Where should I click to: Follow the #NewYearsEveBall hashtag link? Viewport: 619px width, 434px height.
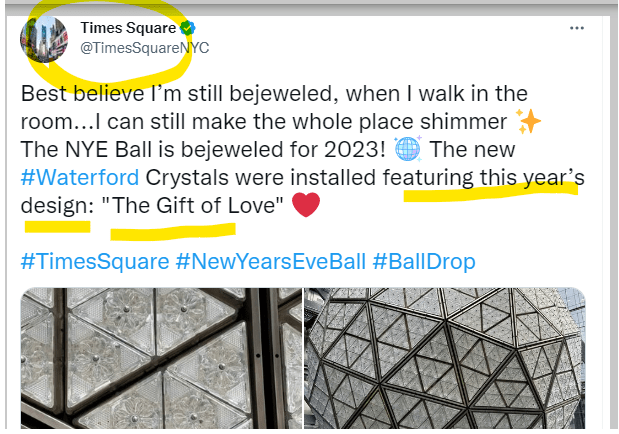[x=270, y=261]
